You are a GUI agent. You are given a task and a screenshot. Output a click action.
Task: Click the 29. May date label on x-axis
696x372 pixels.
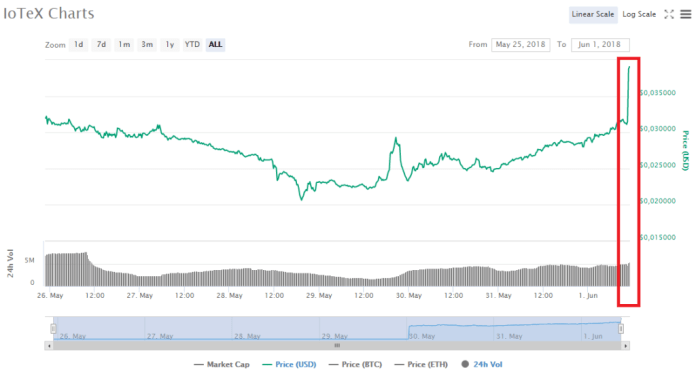(319, 295)
